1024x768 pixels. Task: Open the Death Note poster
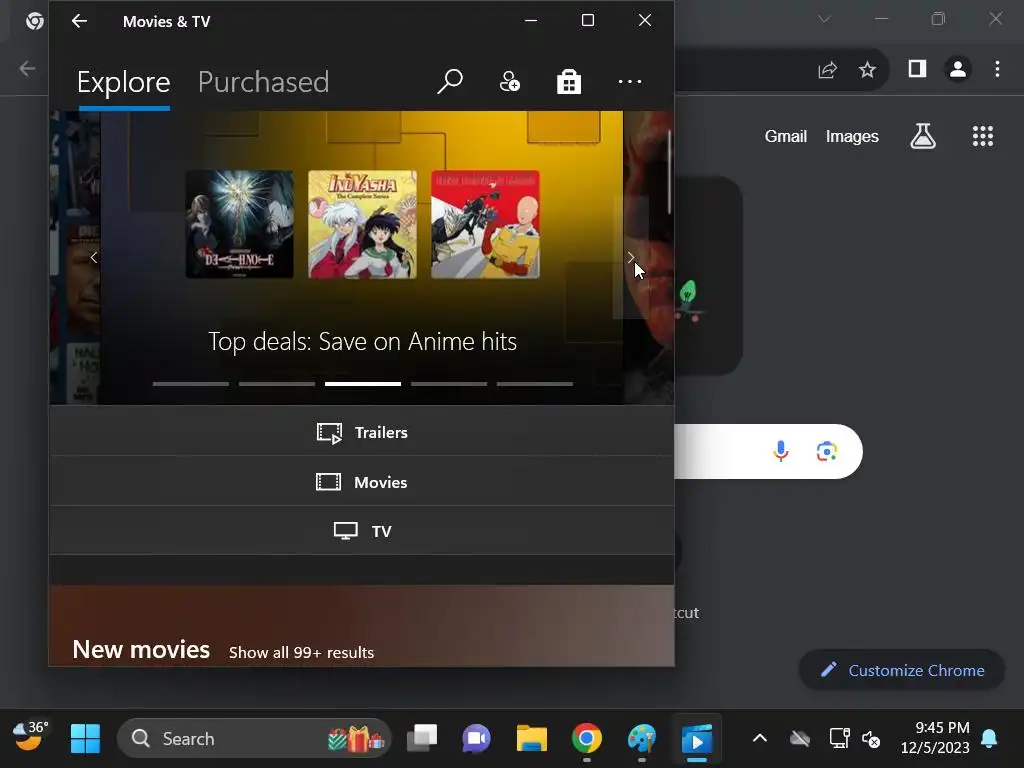239,225
